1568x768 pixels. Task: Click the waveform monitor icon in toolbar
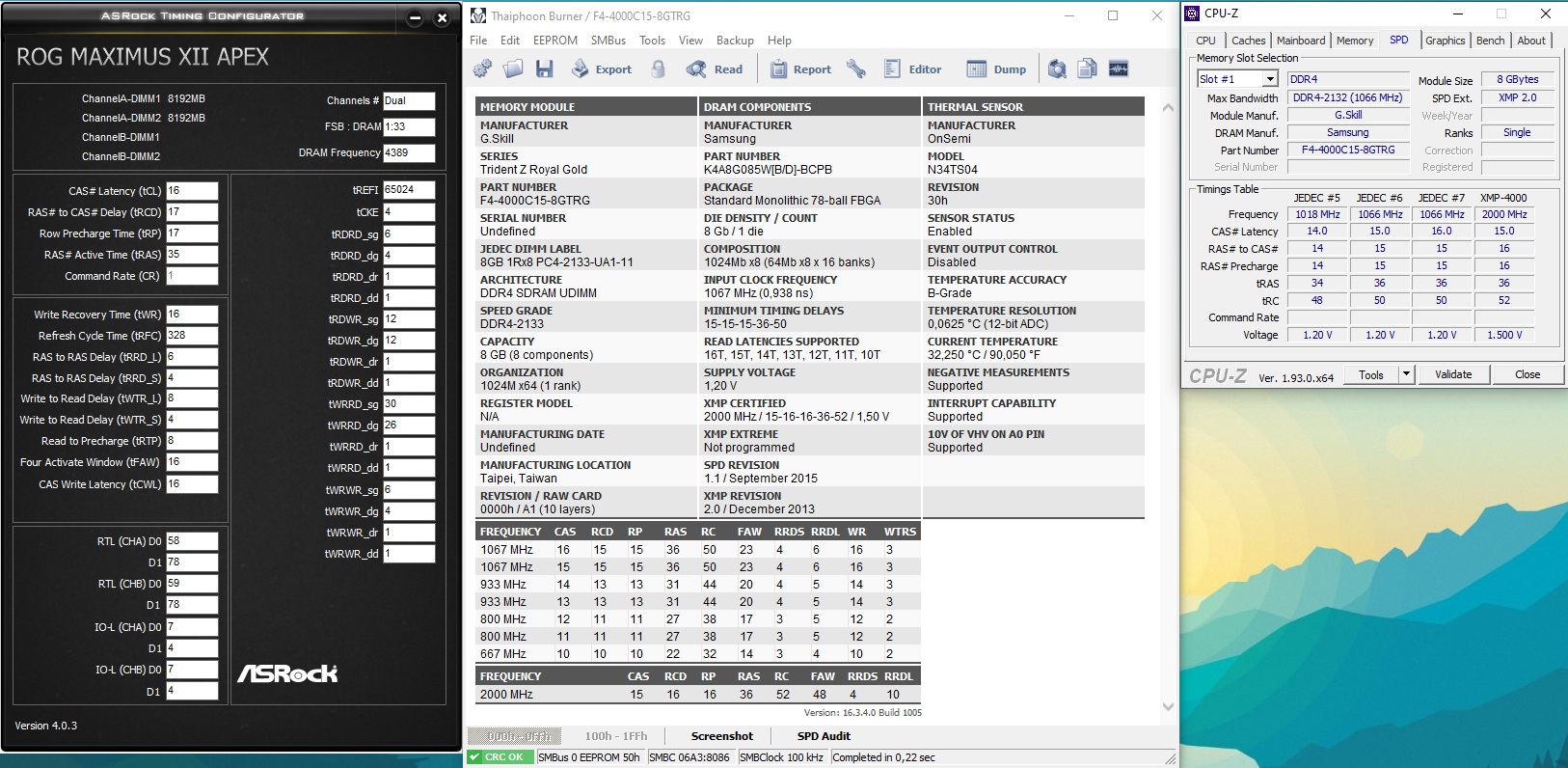coord(1119,69)
